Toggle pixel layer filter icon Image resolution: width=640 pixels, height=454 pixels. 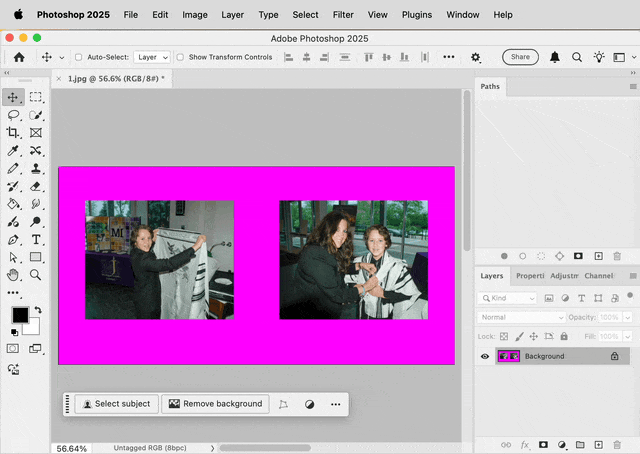(549, 298)
